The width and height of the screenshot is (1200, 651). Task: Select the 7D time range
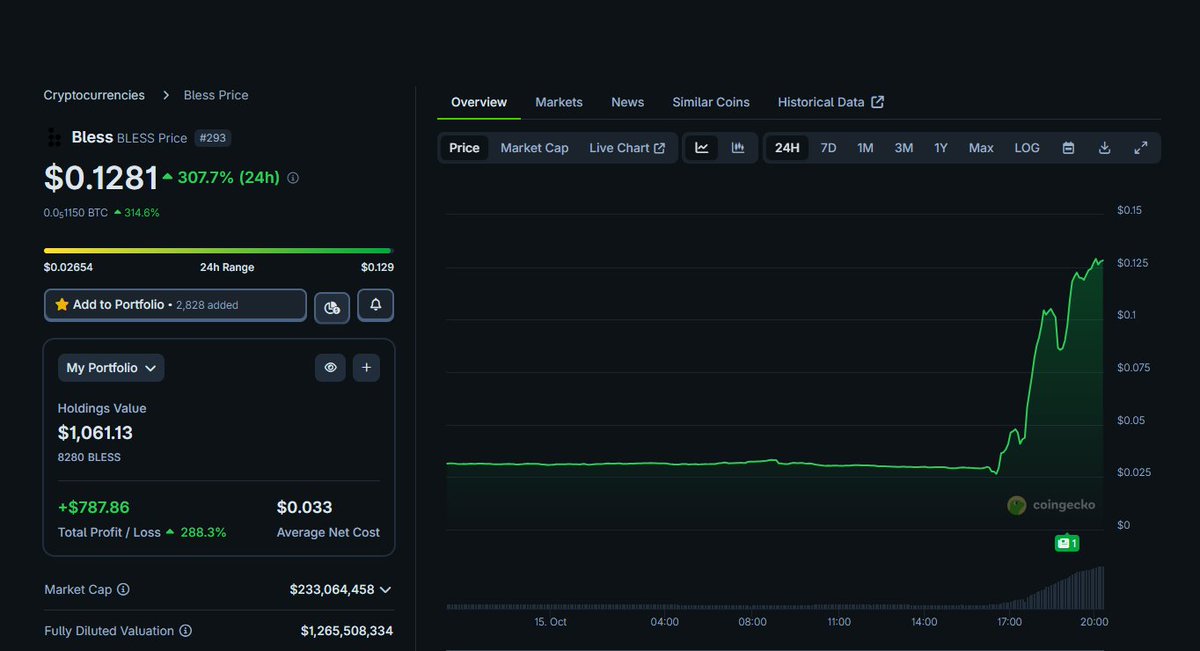tap(828, 148)
